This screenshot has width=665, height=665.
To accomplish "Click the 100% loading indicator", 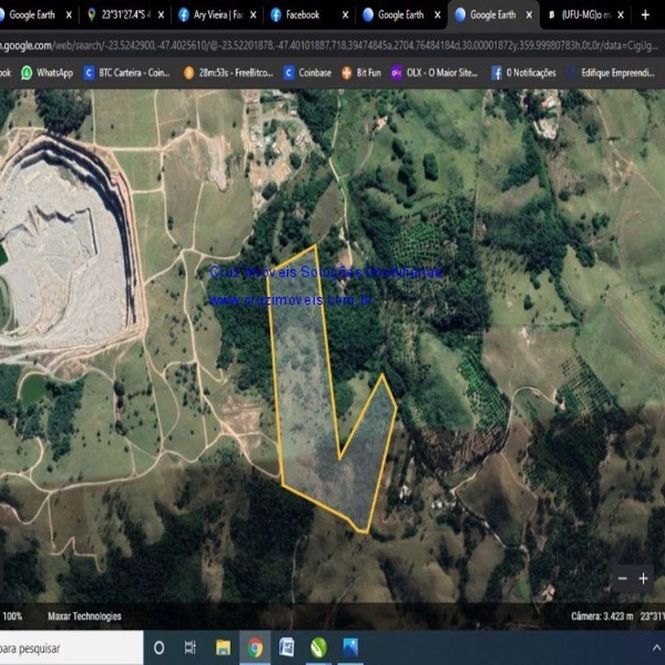I will pyautogui.click(x=12, y=616).
